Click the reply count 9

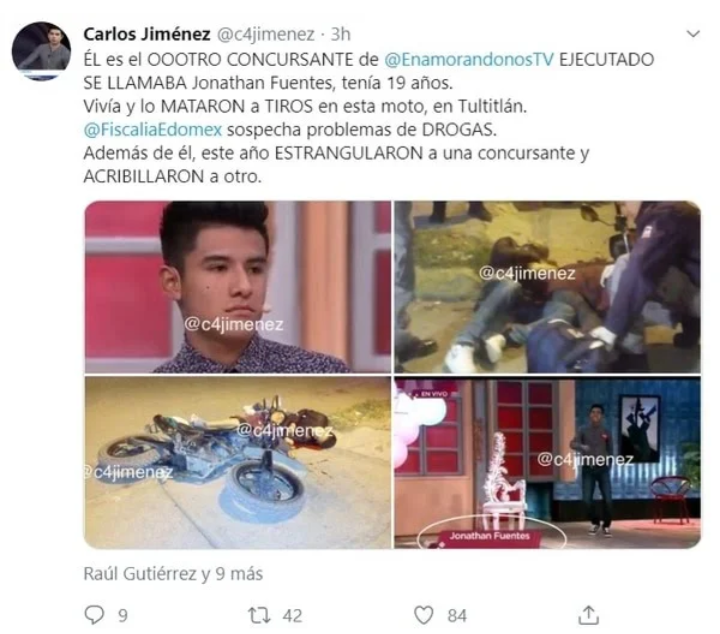[x=123, y=616]
